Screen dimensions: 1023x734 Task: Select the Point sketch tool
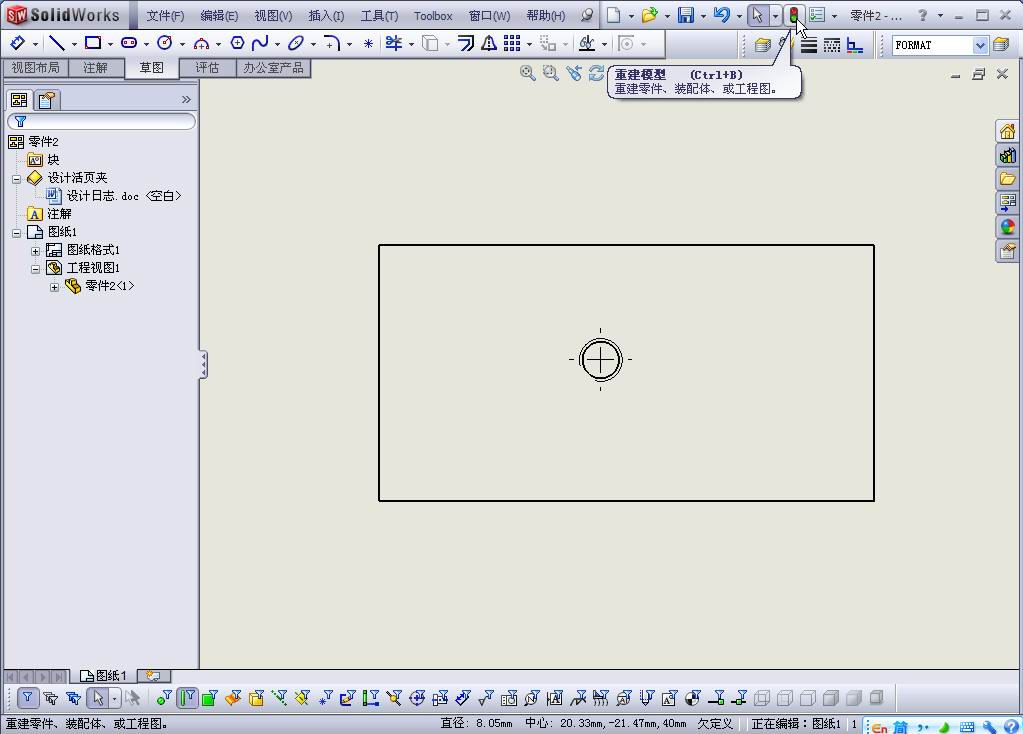tap(369, 44)
